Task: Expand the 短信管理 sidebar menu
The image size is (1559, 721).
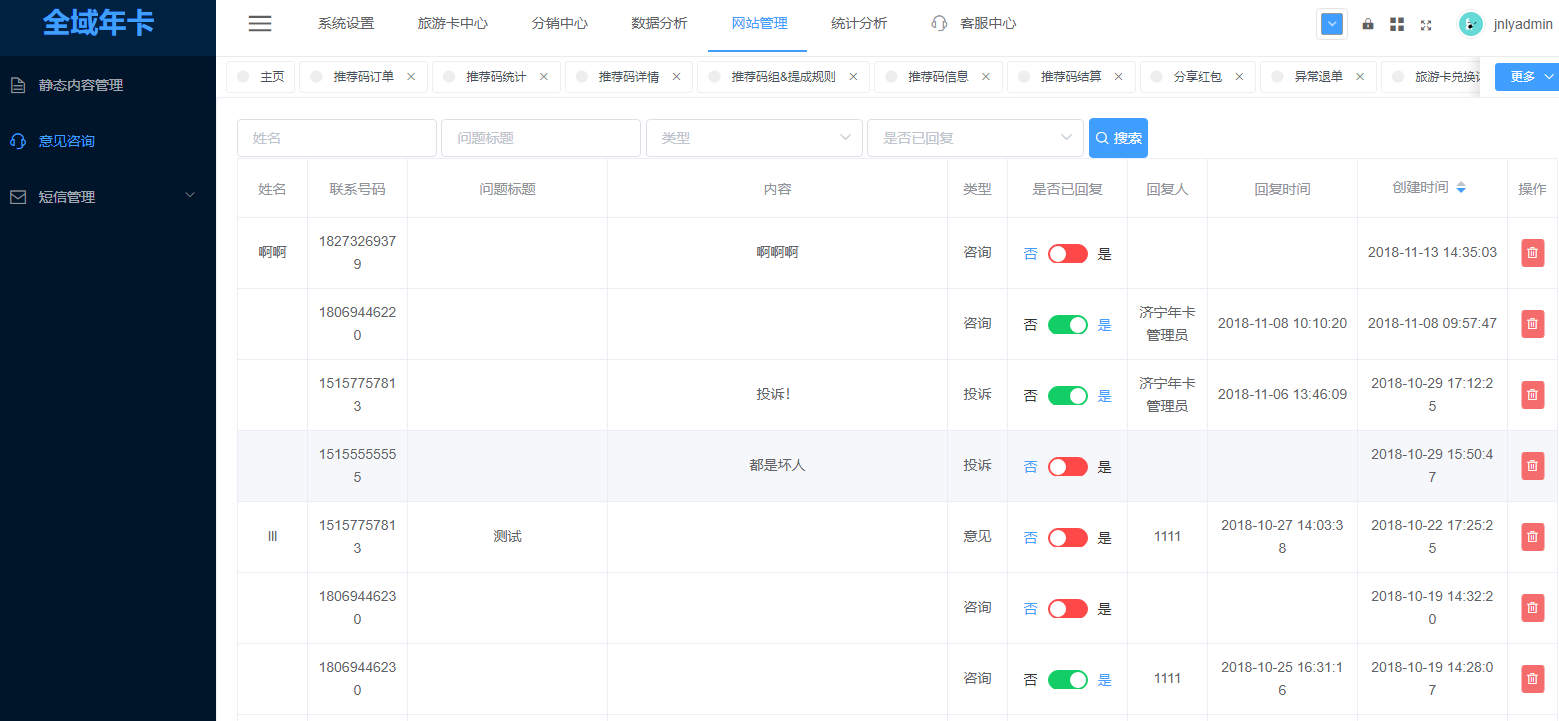Action: pyautogui.click(x=108, y=197)
